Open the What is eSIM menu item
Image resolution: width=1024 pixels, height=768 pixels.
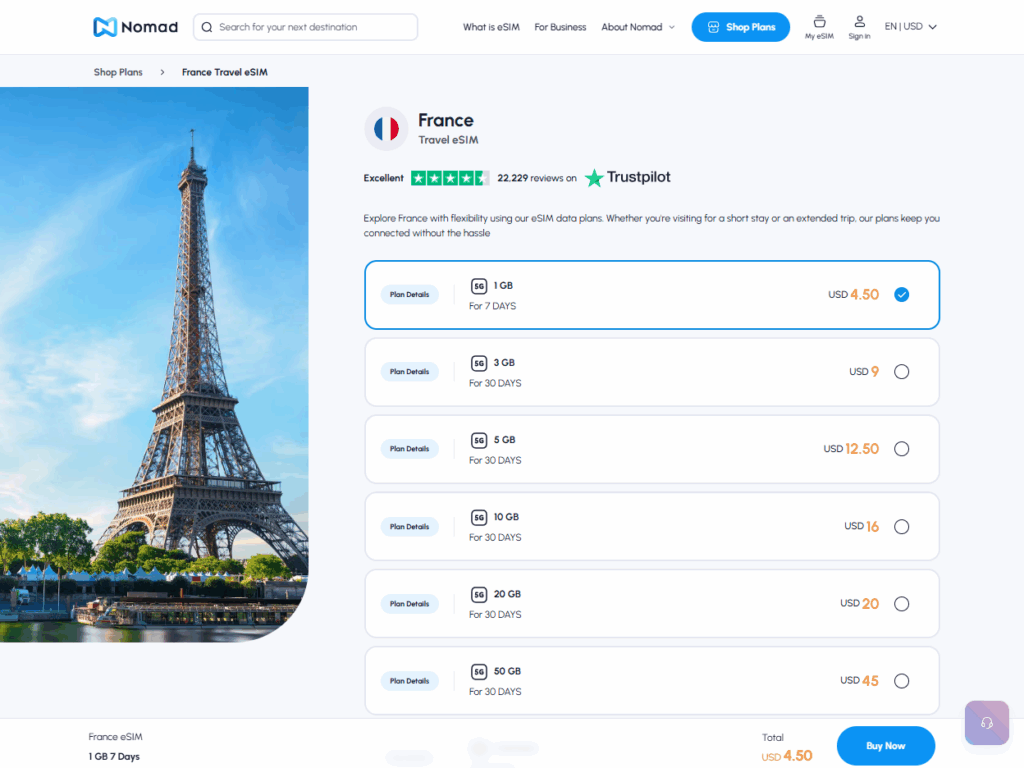492,27
